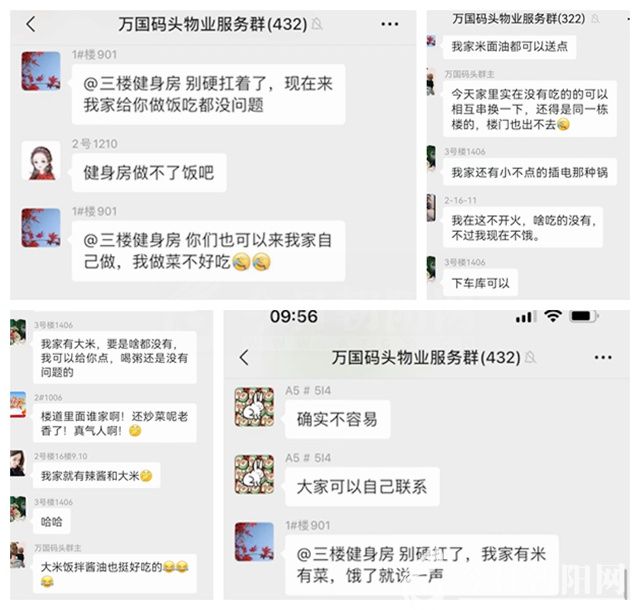Tap message 大米饭拌酱油也挺好吃的
Image resolution: width=640 pixels, height=610 pixels.
pyautogui.click(x=114, y=574)
